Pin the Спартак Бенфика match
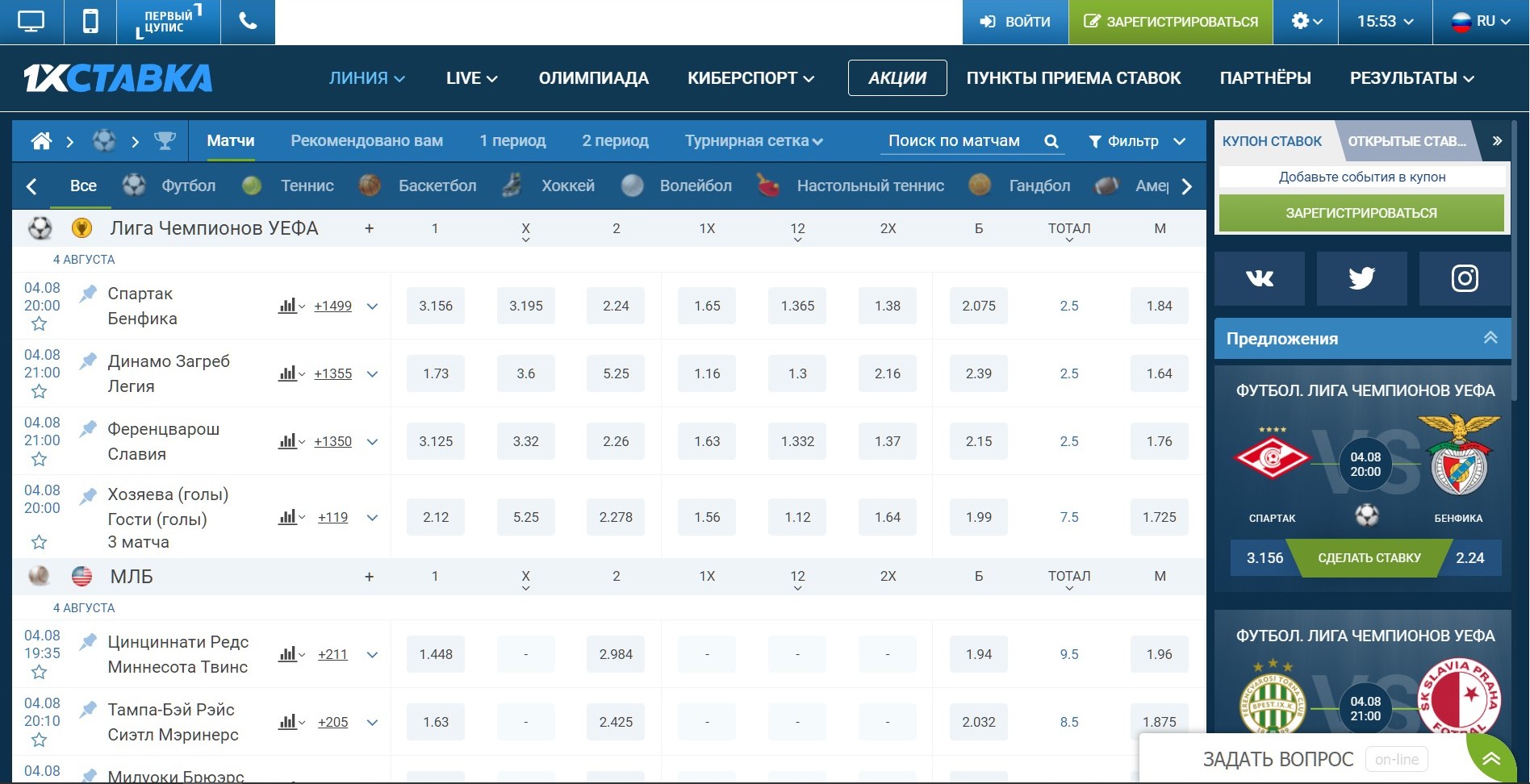Viewport: 1530px width, 784px height. pyautogui.click(x=88, y=294)
